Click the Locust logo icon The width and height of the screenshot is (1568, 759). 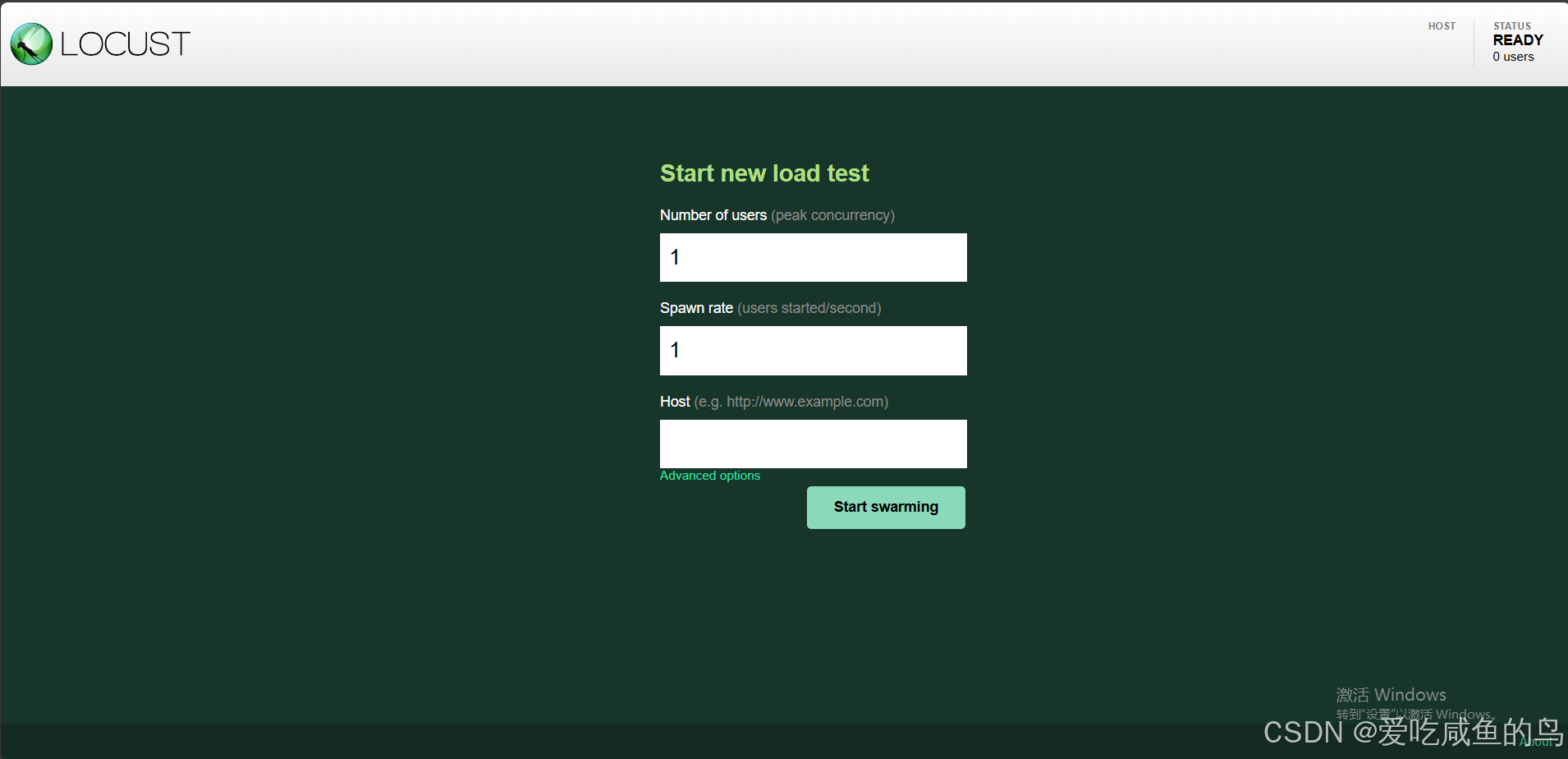(31, 44)
